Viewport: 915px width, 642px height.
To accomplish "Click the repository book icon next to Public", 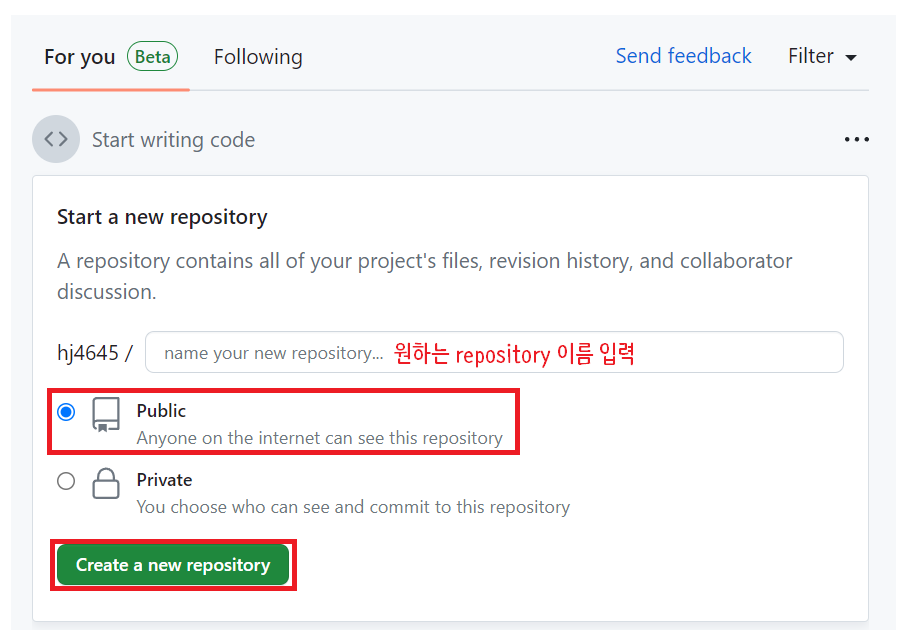I will tap(106, 414).
